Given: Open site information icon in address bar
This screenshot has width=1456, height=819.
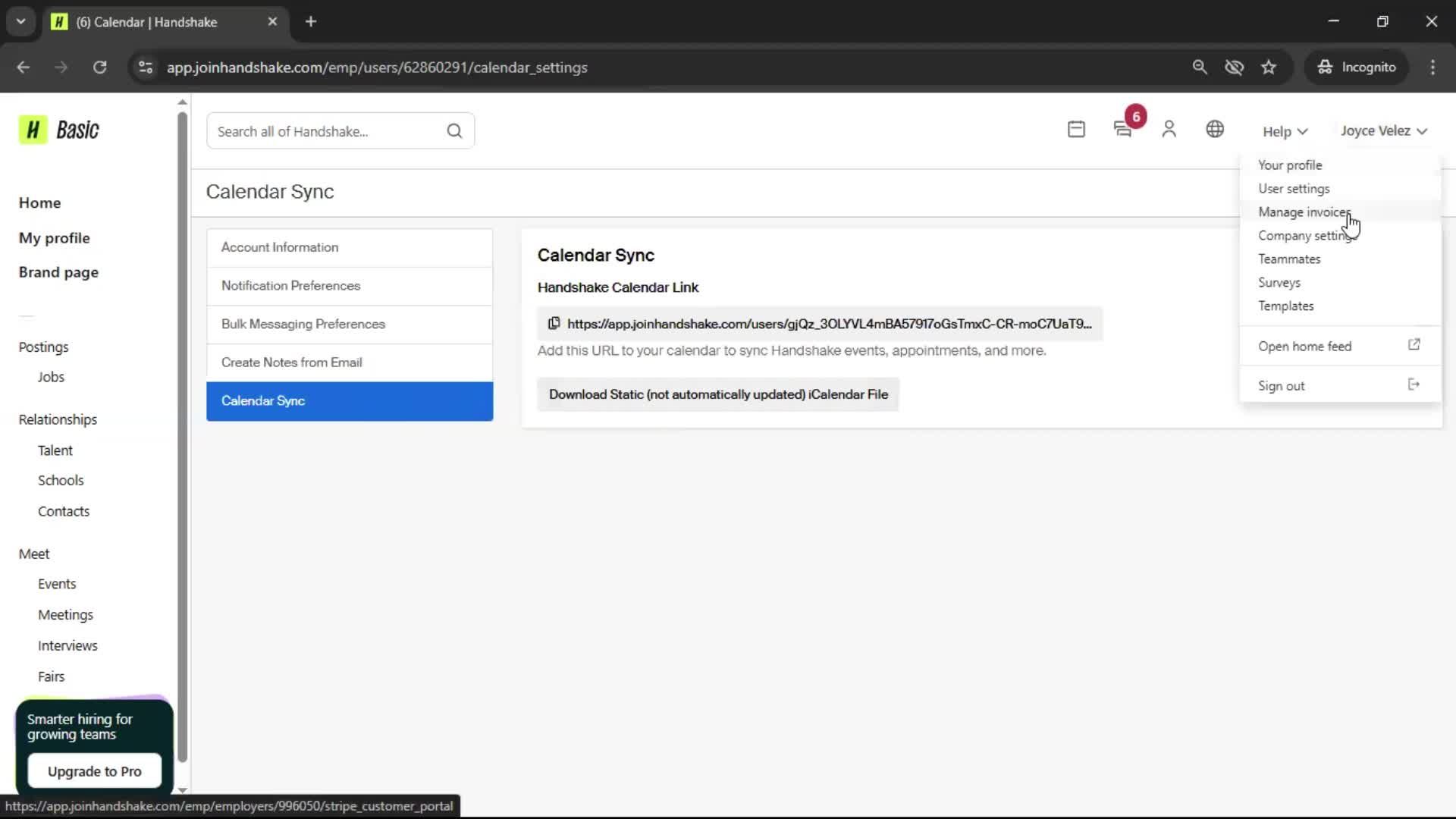Looking at the screenshot, I should [146, 67].
